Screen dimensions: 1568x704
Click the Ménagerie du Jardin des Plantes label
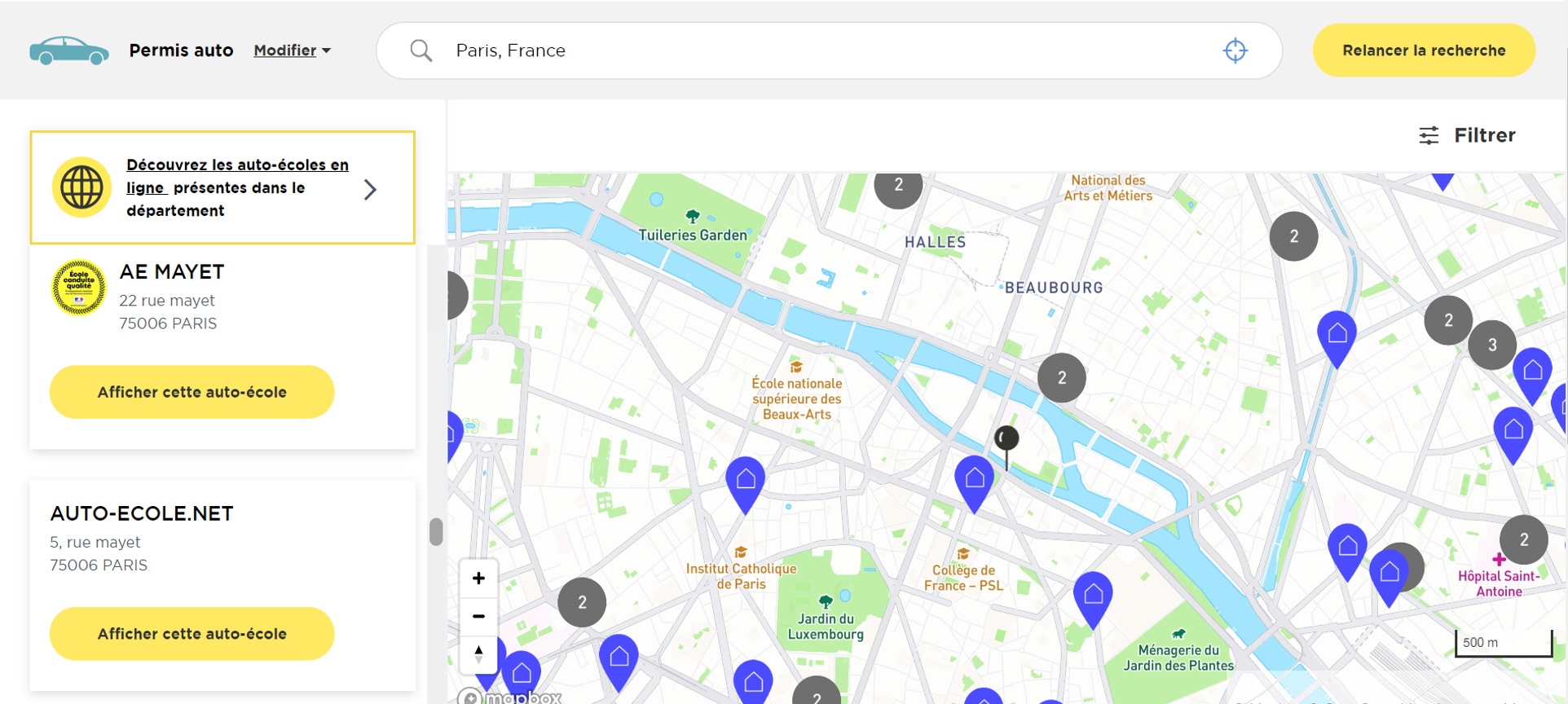click(1178, 658)
